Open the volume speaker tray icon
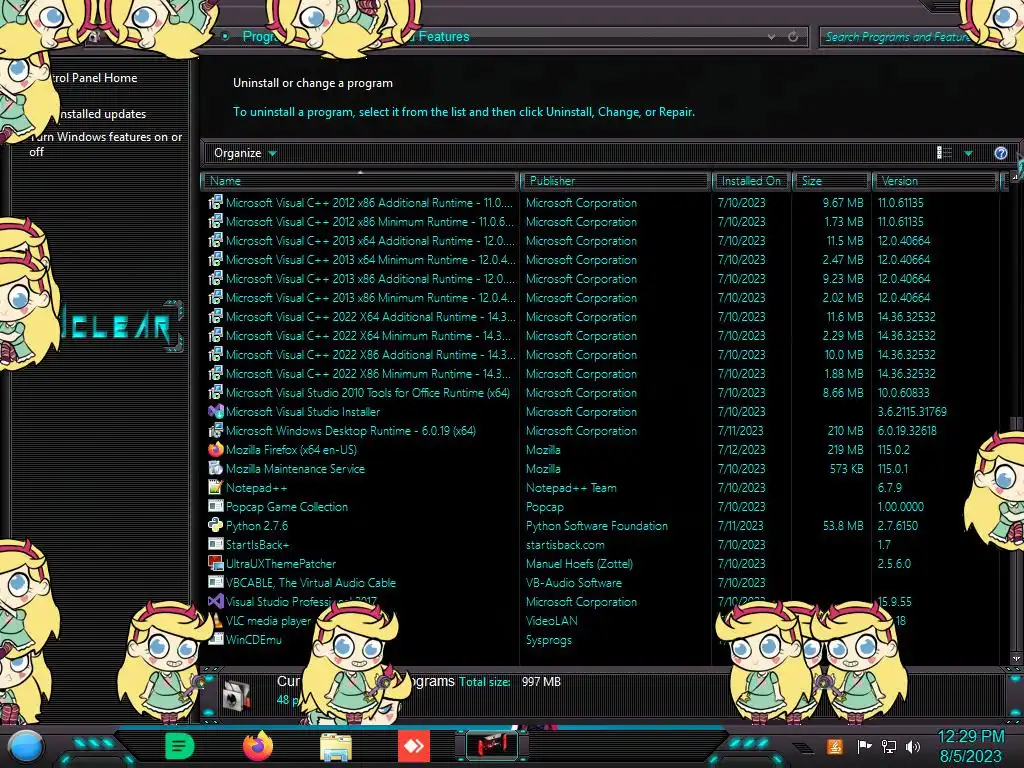Screen dimensions: 1024x768 [913, 746]
